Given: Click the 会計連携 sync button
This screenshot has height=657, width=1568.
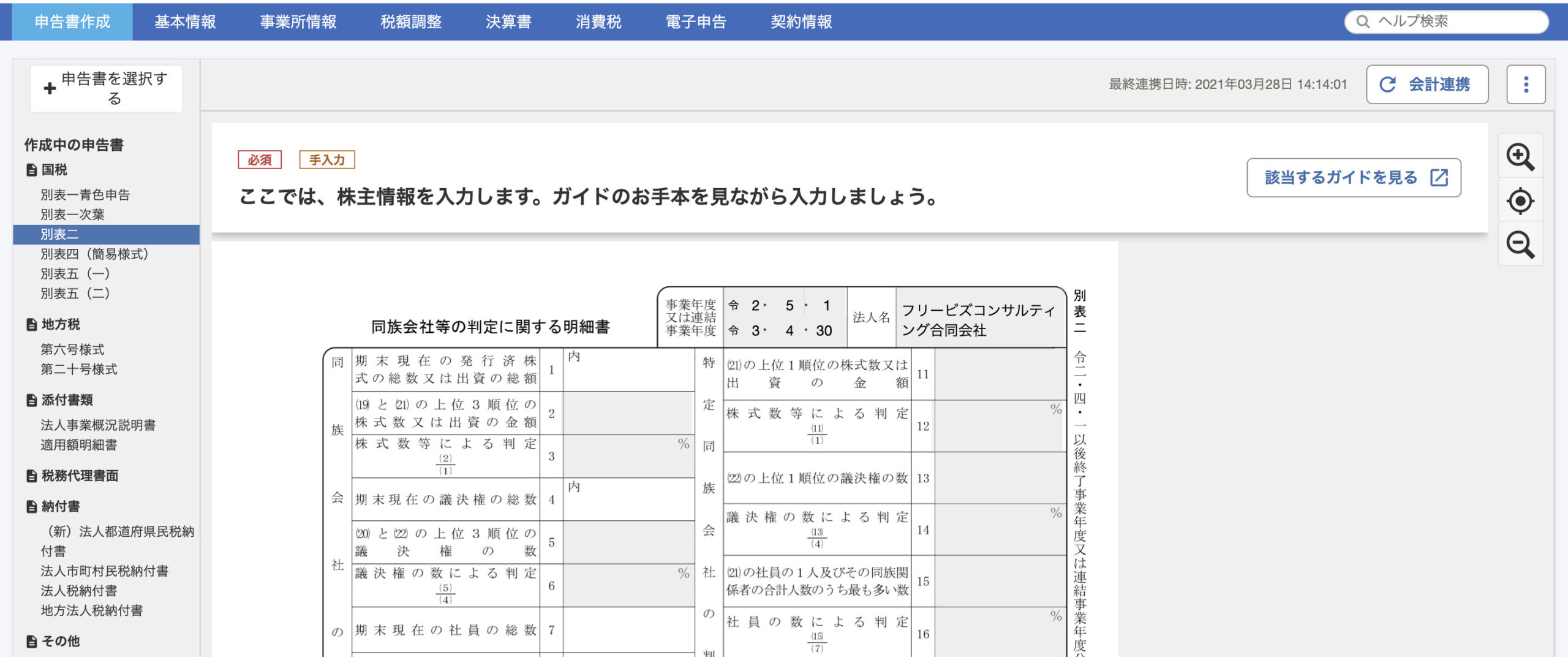Looking at the screenshot, I should click(x=1427, y=85).
